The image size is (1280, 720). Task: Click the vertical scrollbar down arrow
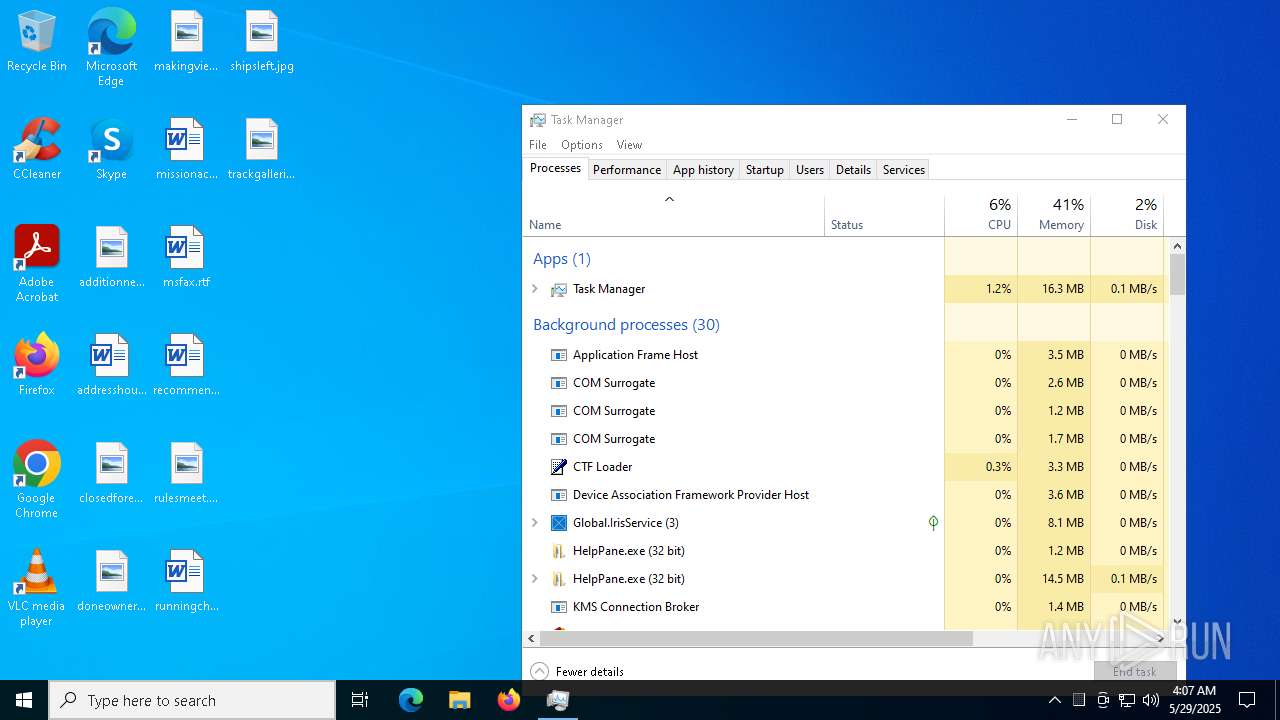coord(1177,621)
